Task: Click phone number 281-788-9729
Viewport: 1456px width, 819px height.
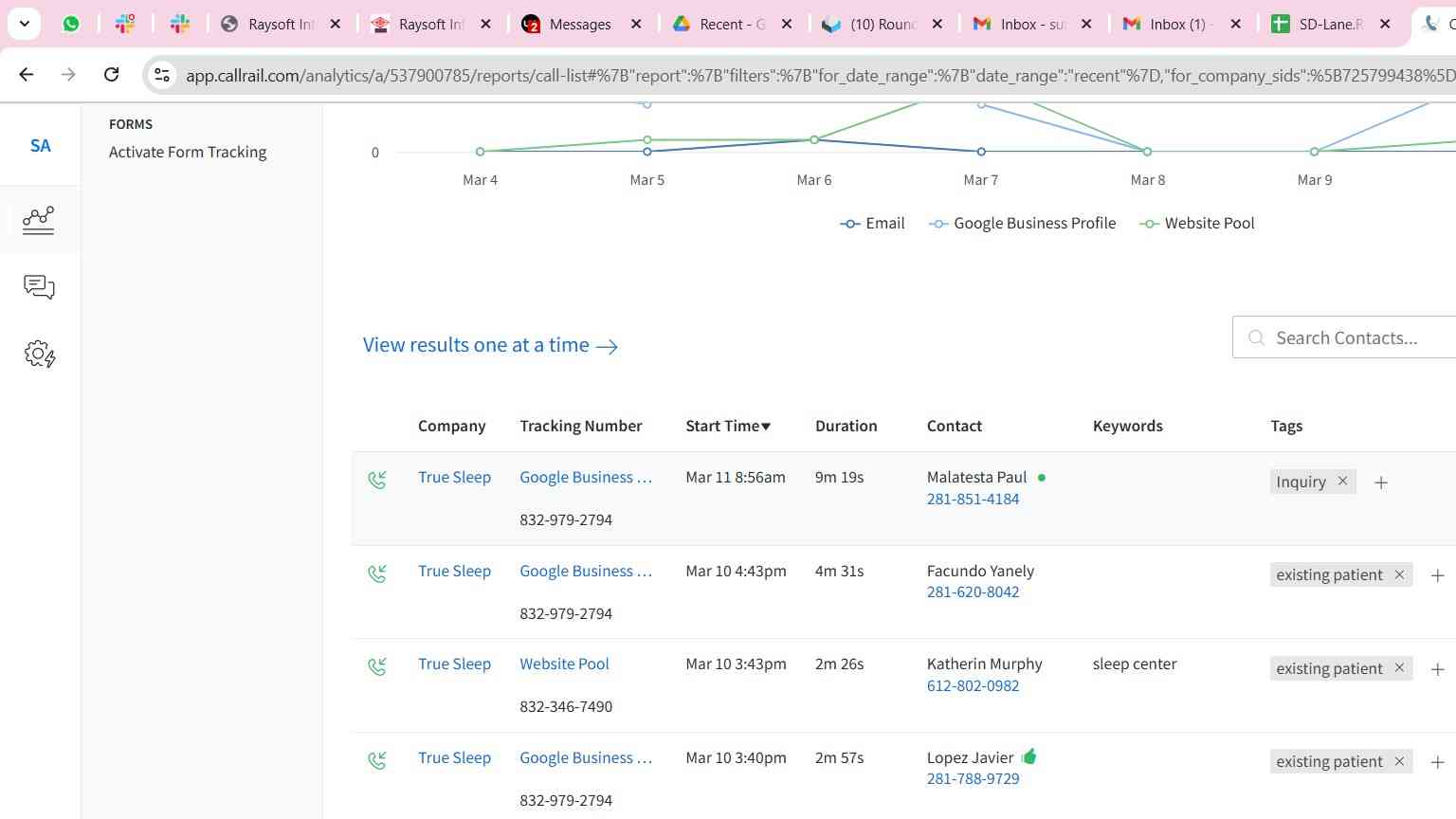Action: 973,778
